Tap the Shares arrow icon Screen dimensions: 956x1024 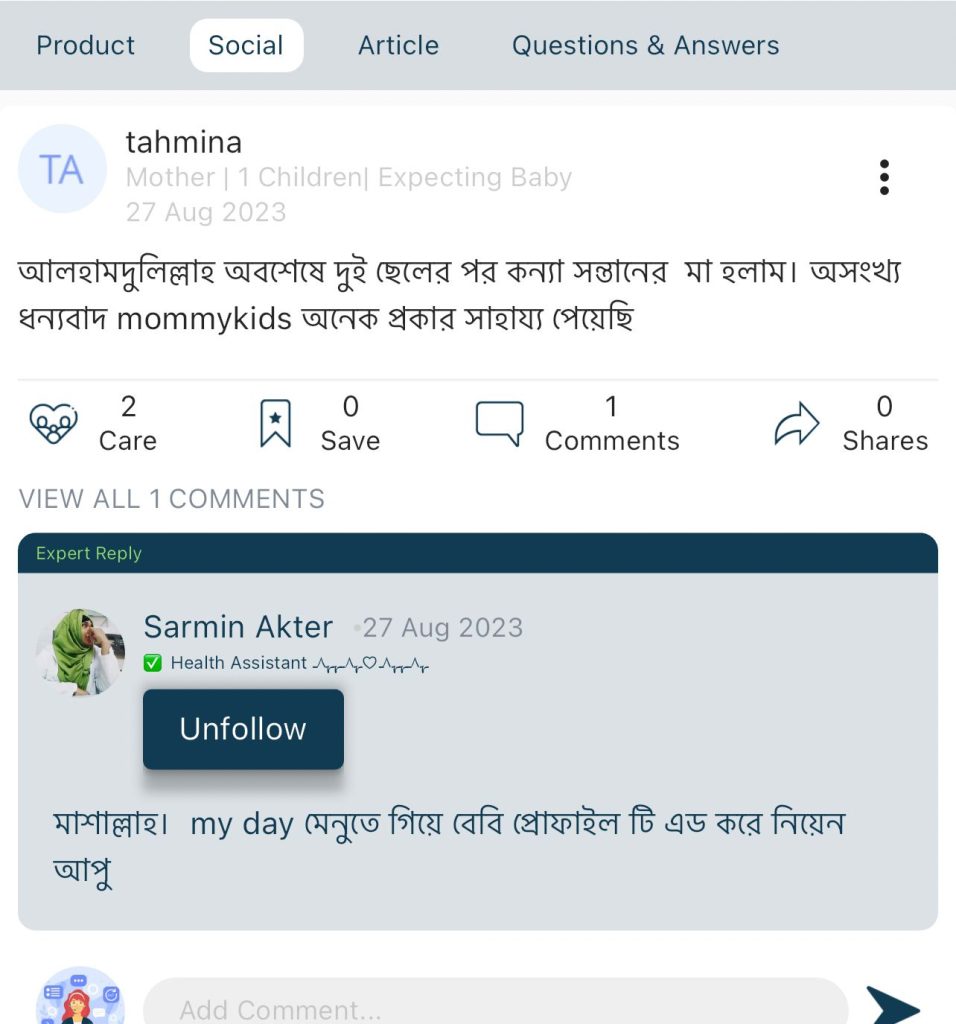pos(796,424)
